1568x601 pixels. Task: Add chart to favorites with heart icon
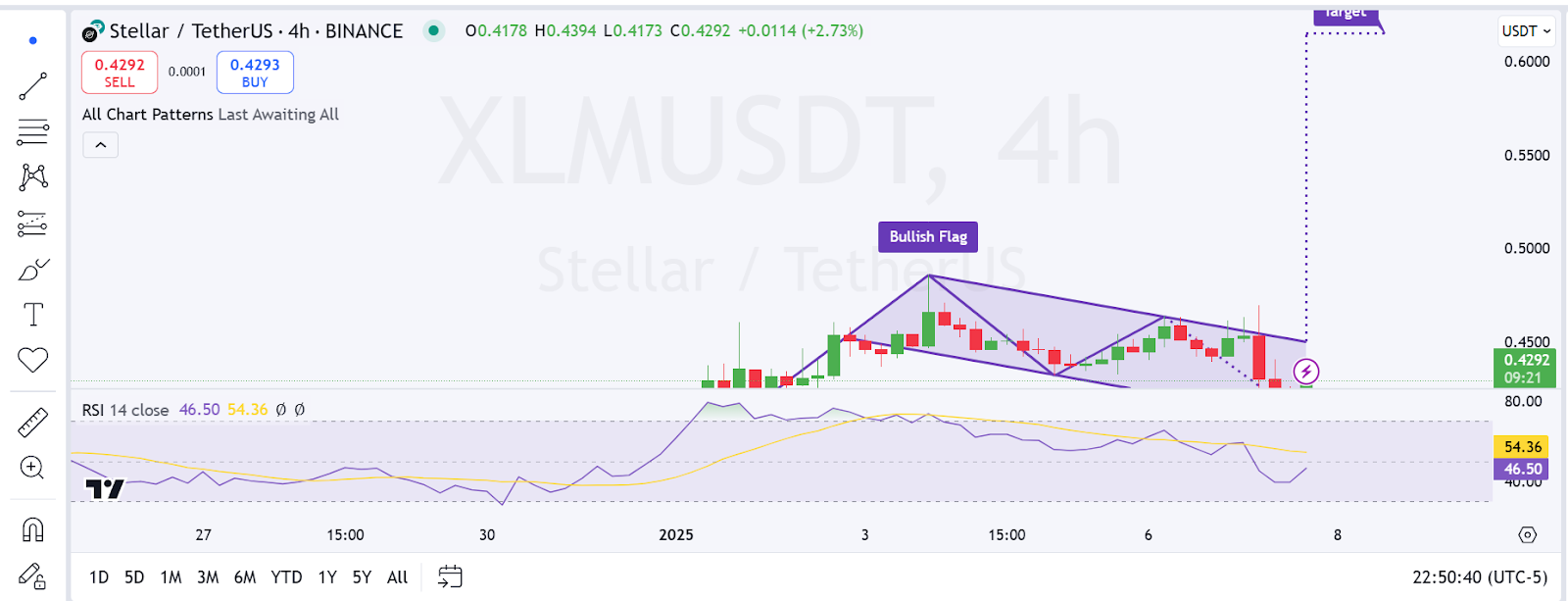[32, 360]
